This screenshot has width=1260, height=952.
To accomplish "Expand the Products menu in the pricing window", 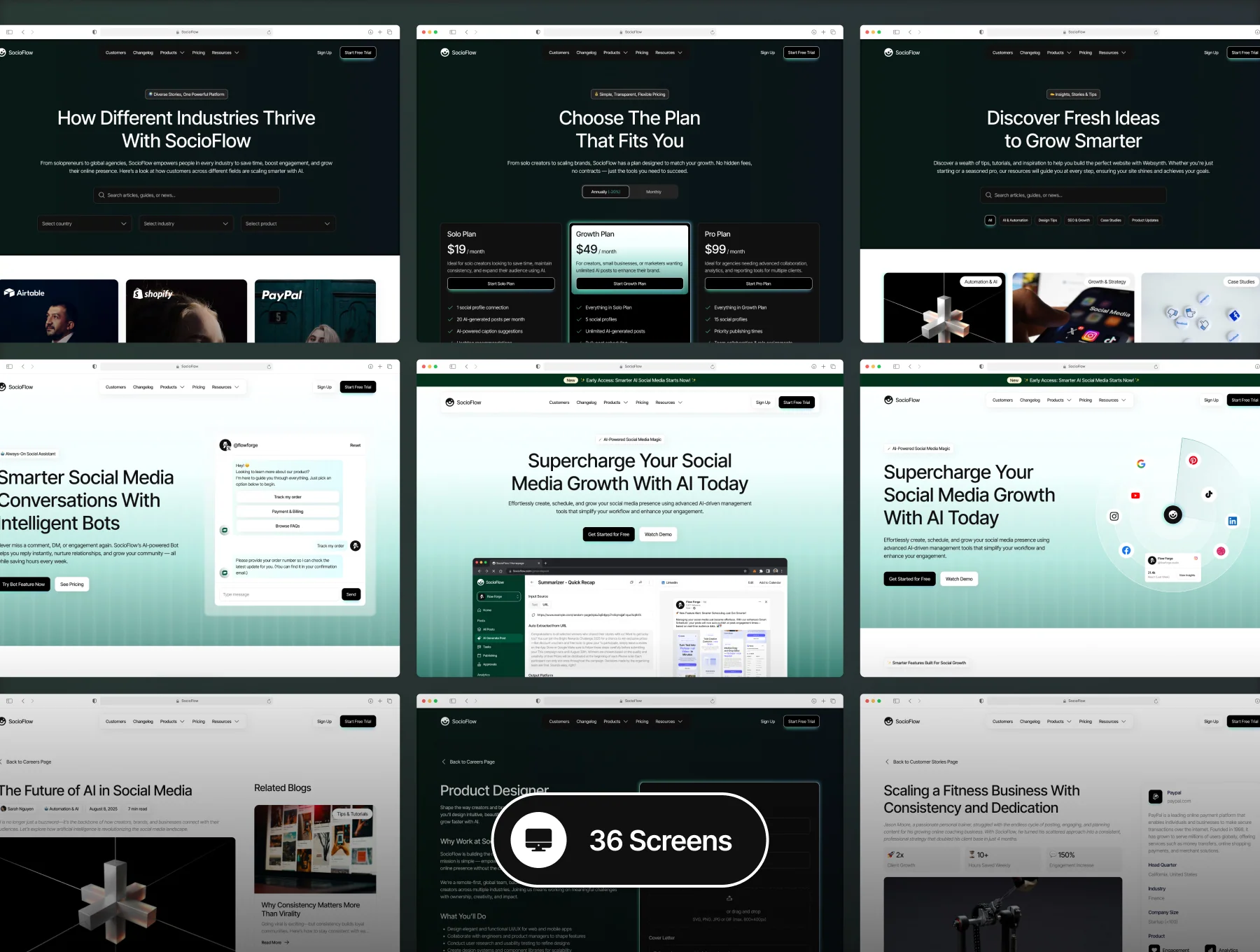I will click(x=616, y=52).
